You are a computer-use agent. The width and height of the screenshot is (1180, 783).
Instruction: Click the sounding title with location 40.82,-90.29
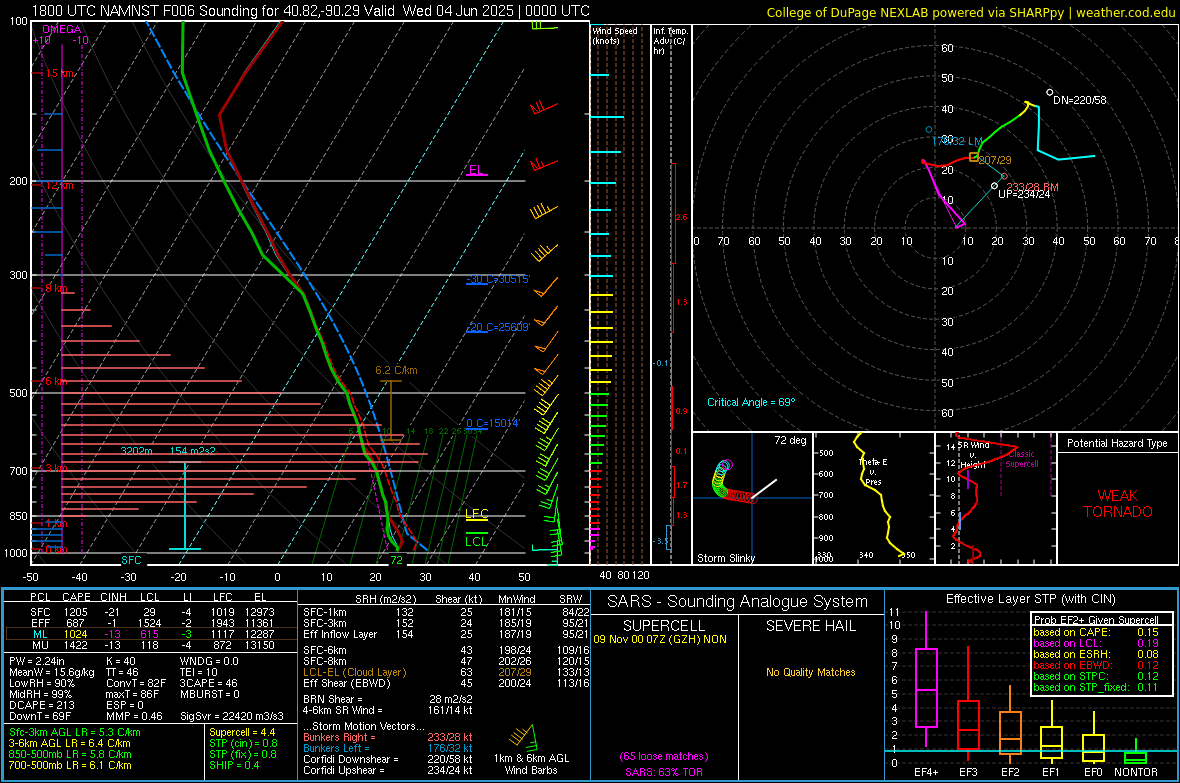310,11
